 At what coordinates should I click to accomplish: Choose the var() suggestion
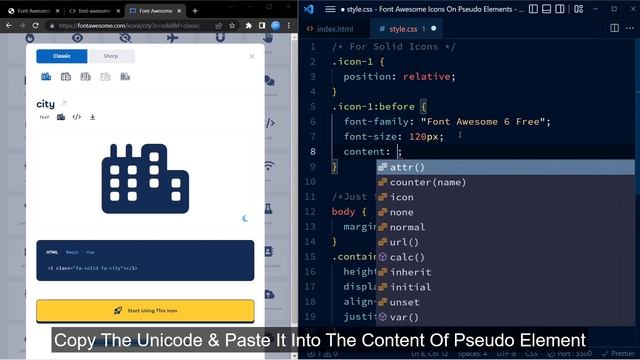pos(505,317)
